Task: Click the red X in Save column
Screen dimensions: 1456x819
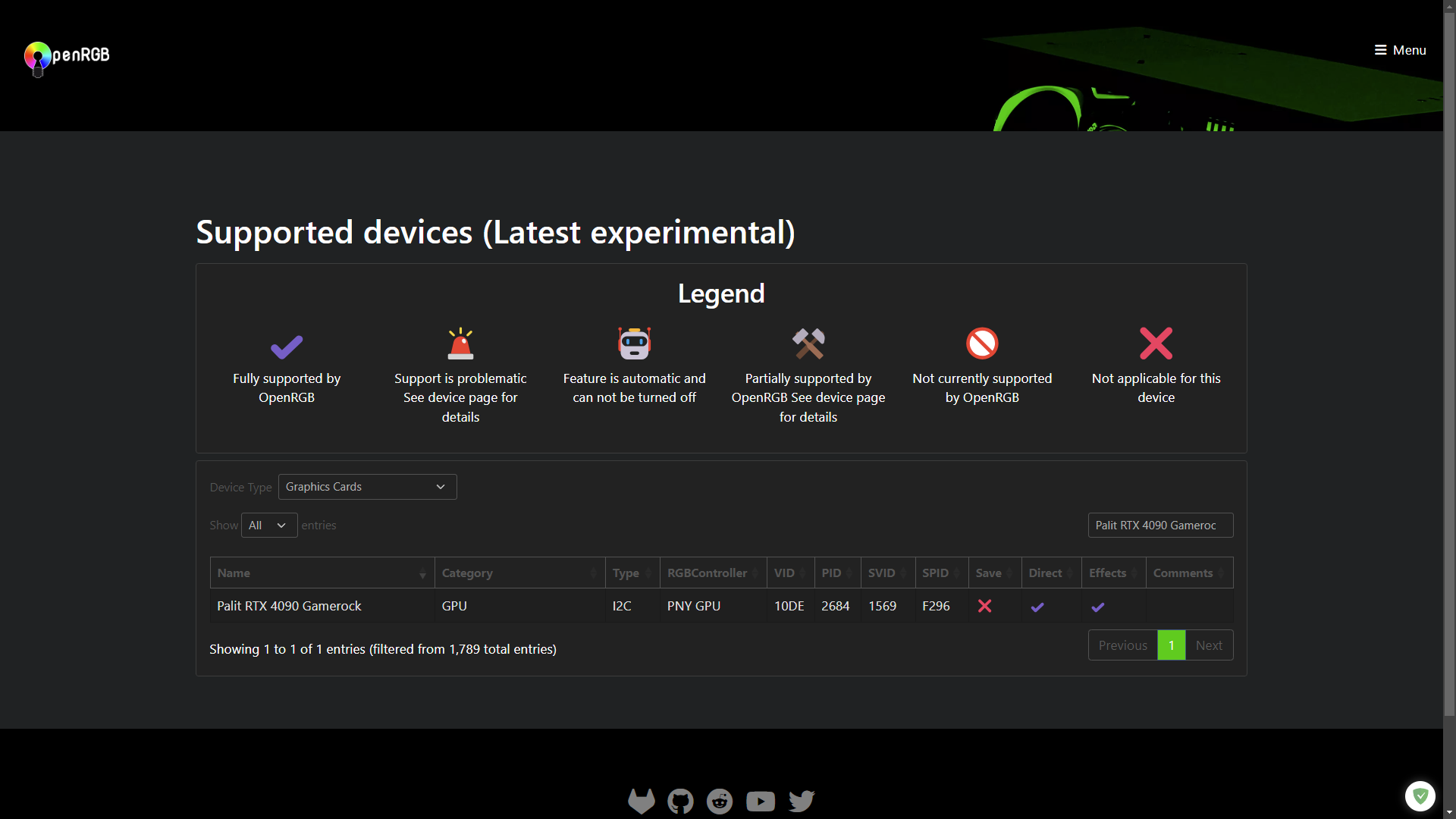Action: point(984,606)
